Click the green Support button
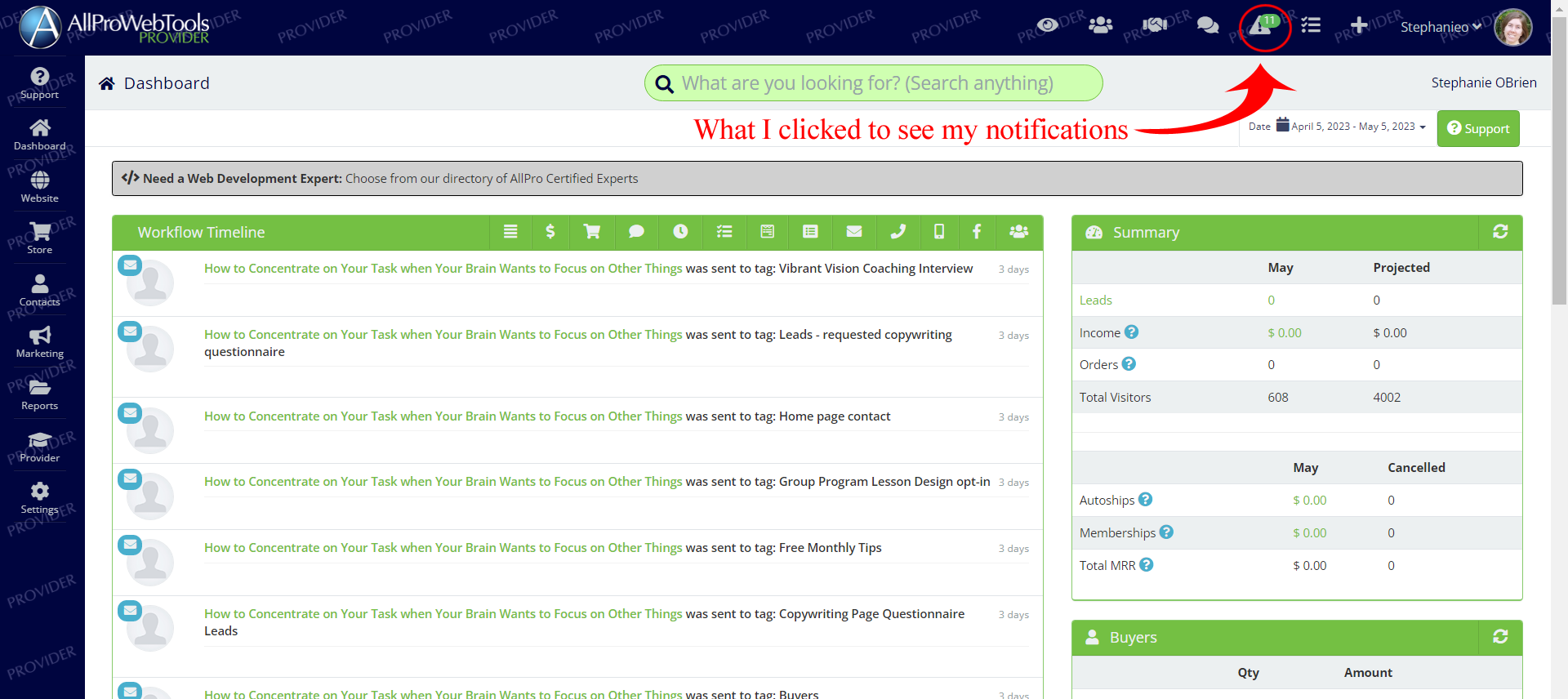Image resolution: width=1568 pixels, height=699 pixels. (1478, 128)
